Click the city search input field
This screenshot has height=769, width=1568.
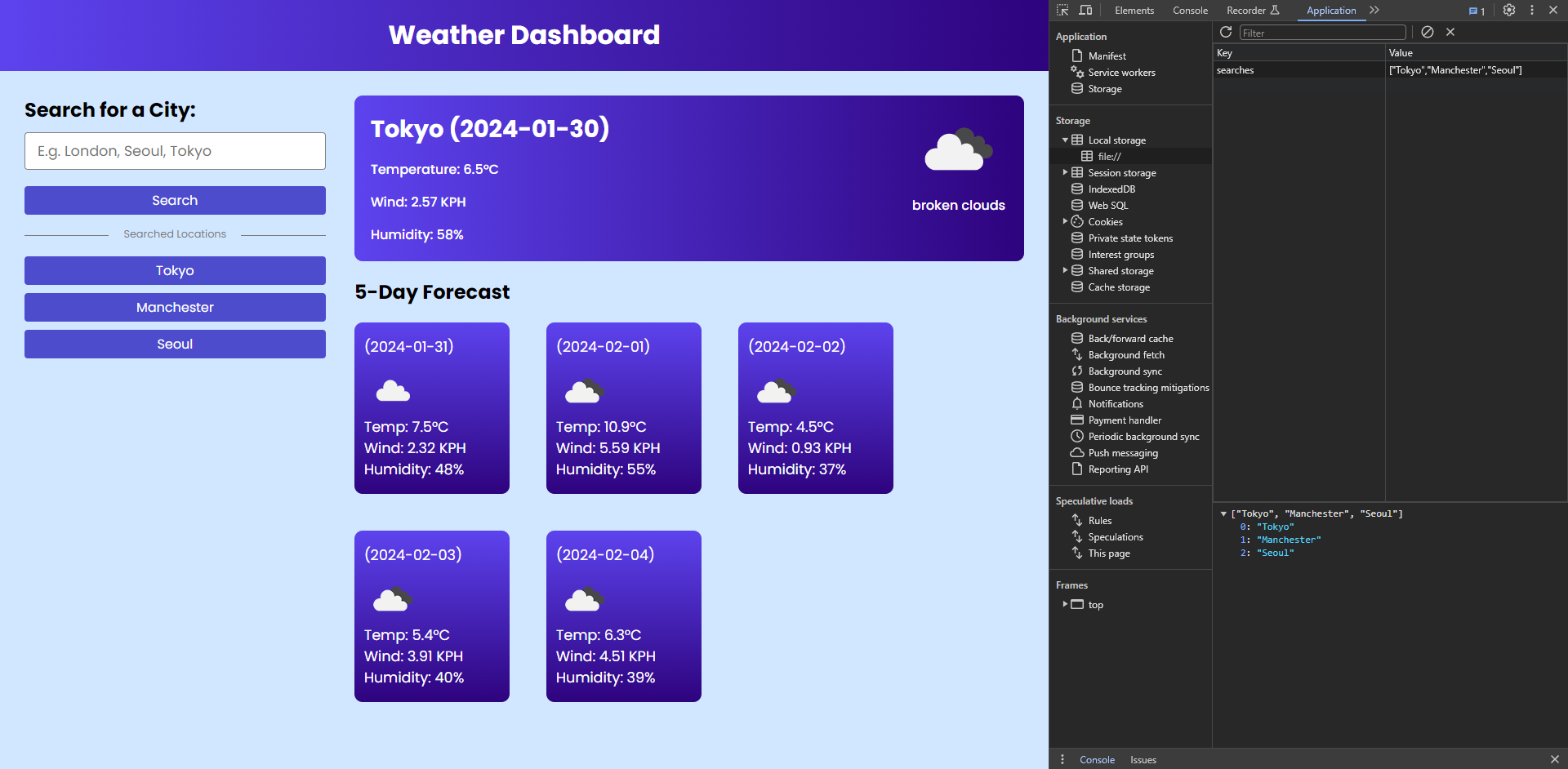pyautogui.click(x=175, y=151)
